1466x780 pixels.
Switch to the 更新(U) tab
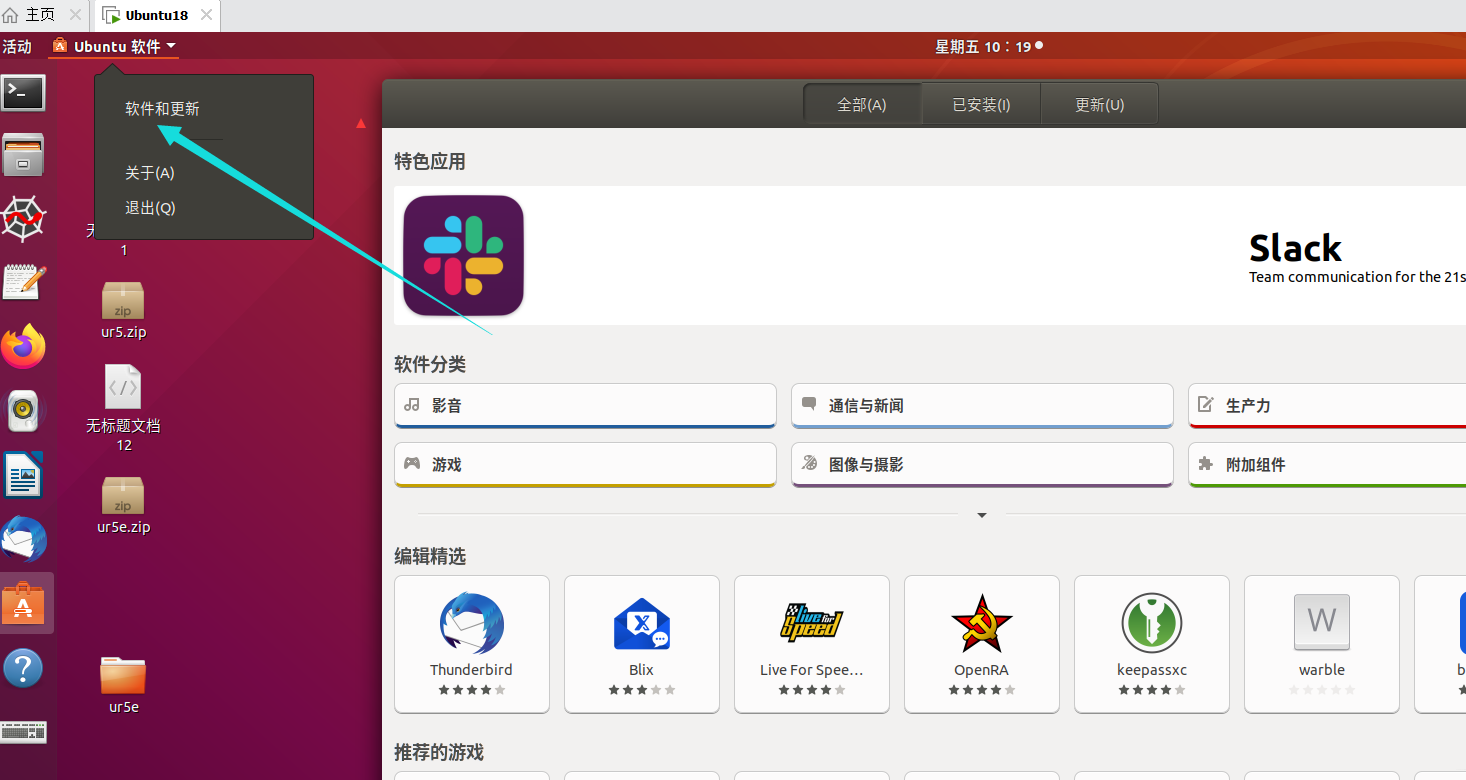pos(1099,103)
